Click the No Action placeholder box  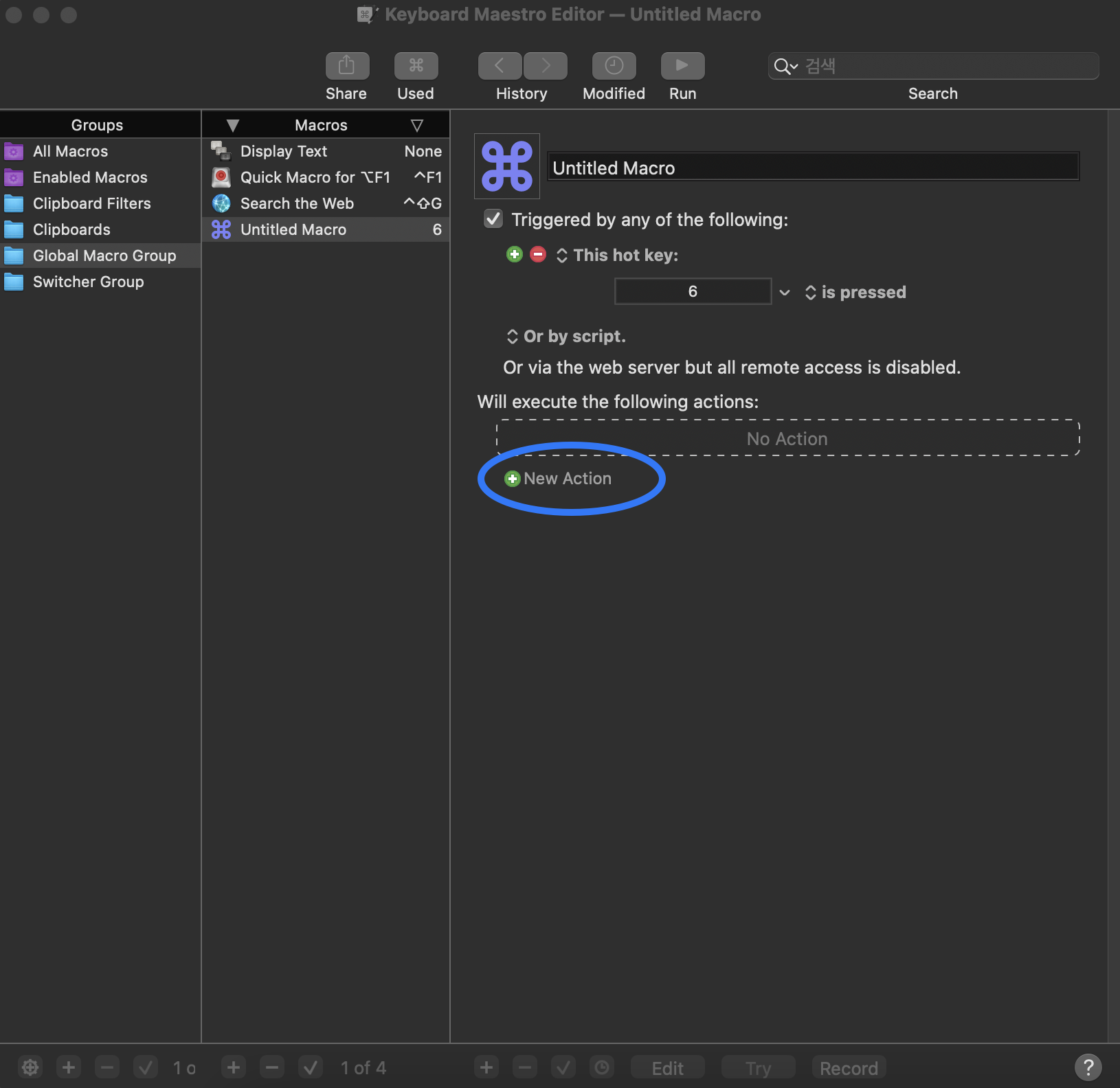pyautogui.click(x=787, y=438)
